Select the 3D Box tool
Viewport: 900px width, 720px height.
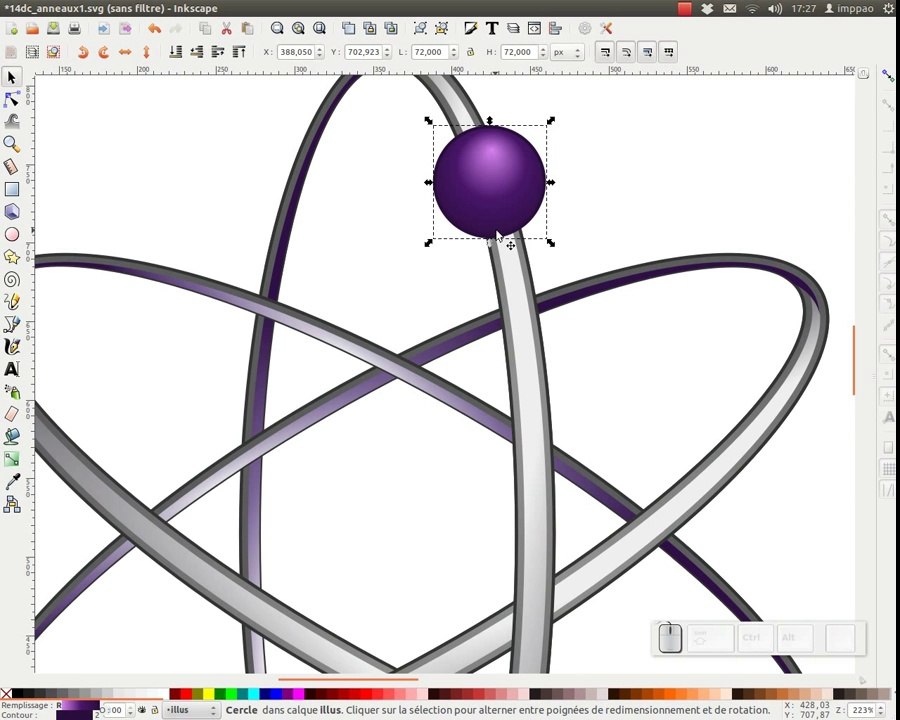[11, 211]
